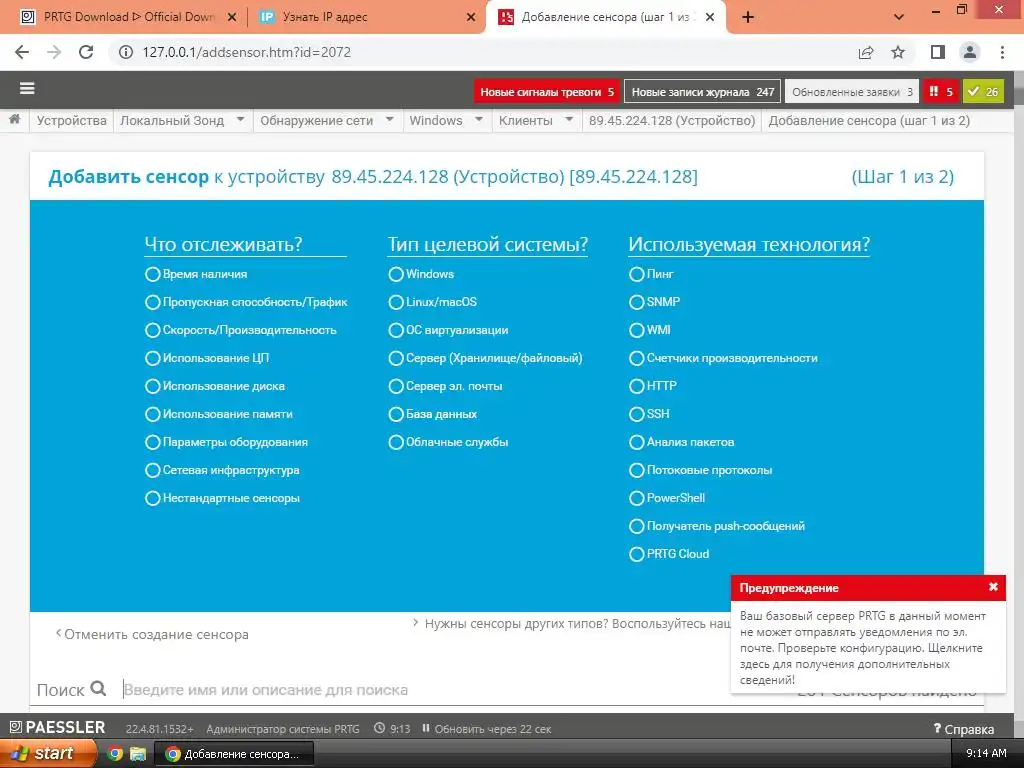
Task: Launch Chrome from quick launch bar
Action: [x=115, y=754]
